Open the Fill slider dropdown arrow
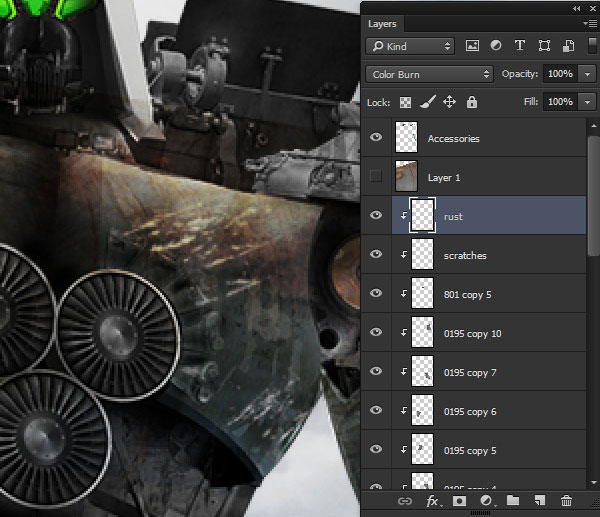This screenshot has height=517, width=600. (587, 102)
